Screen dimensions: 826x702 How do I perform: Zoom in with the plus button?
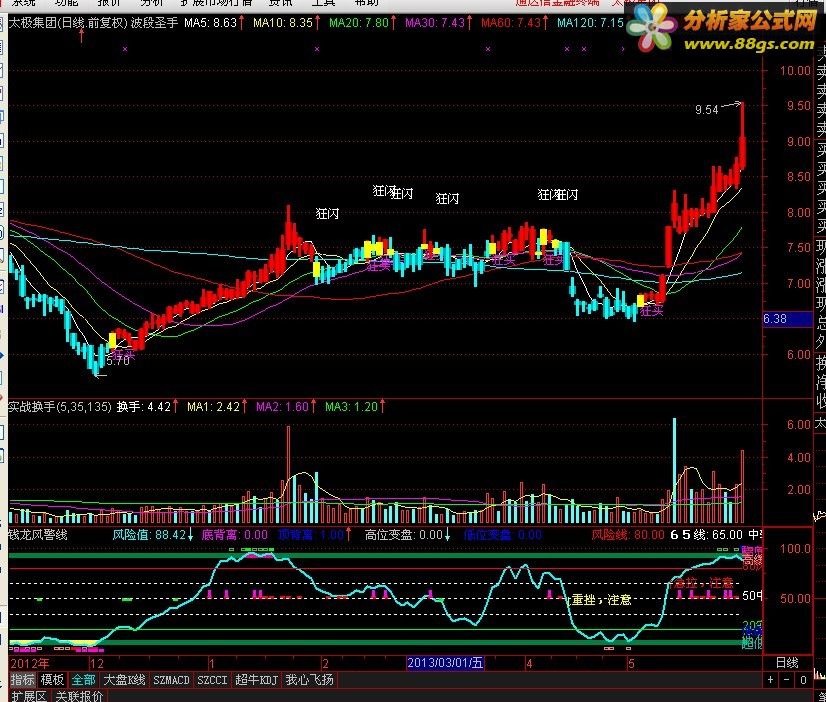point(770,680)
